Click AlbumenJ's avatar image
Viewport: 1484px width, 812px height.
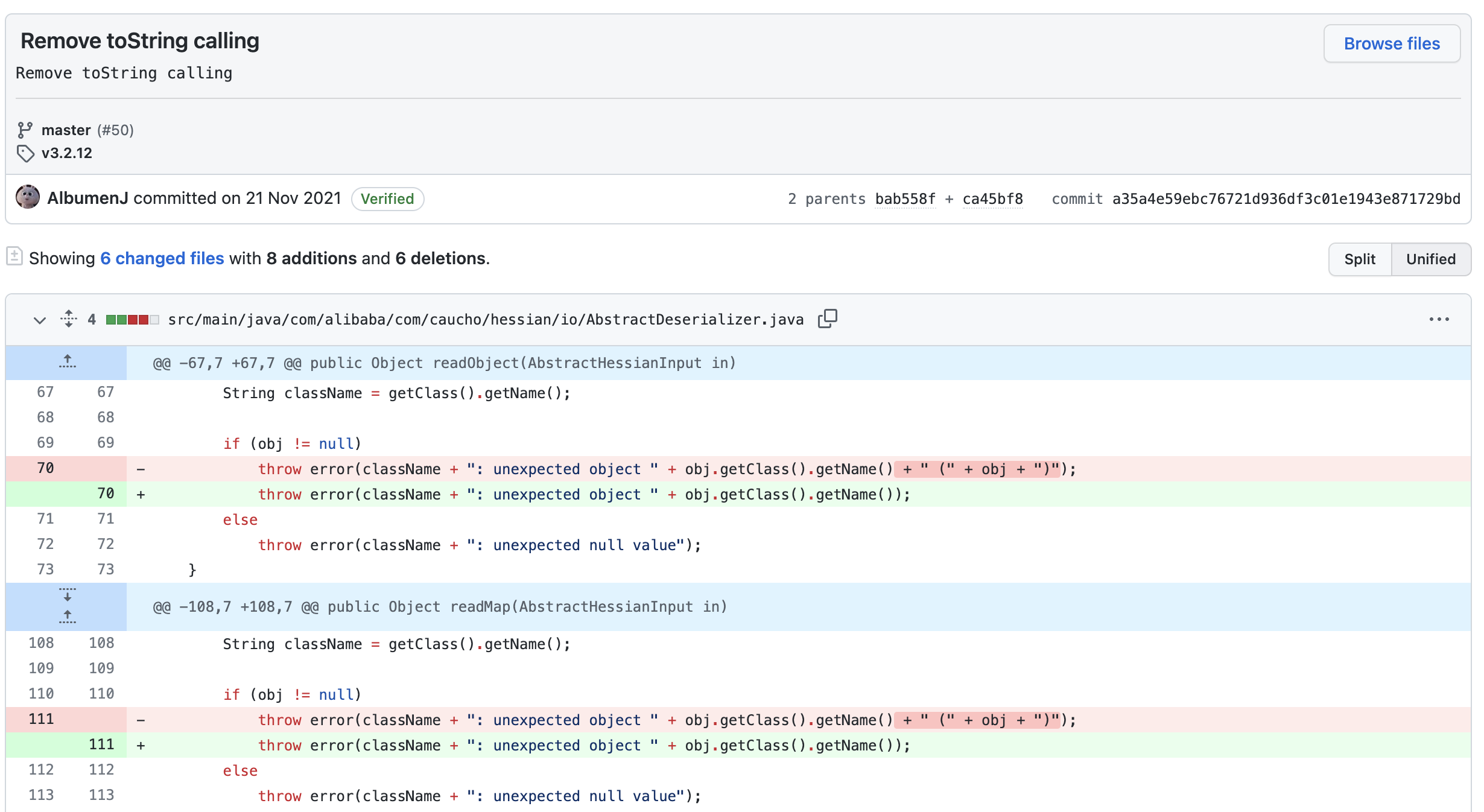pyautogui.click(x=28, y=197)
